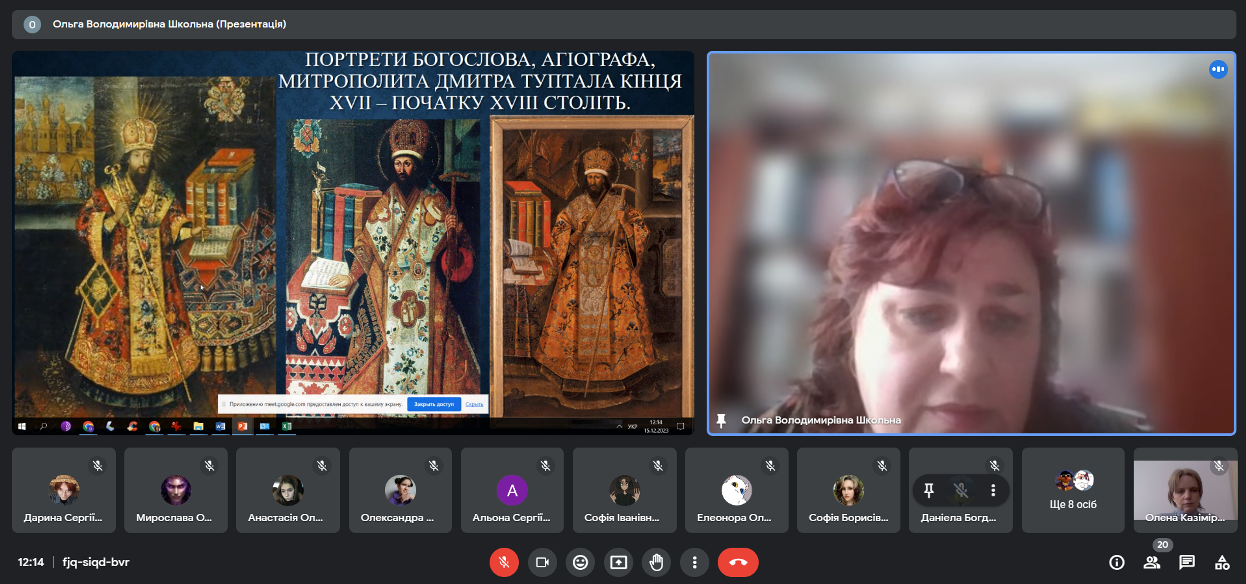Click the pin icon beside Ольга's name

click(721, 421)
